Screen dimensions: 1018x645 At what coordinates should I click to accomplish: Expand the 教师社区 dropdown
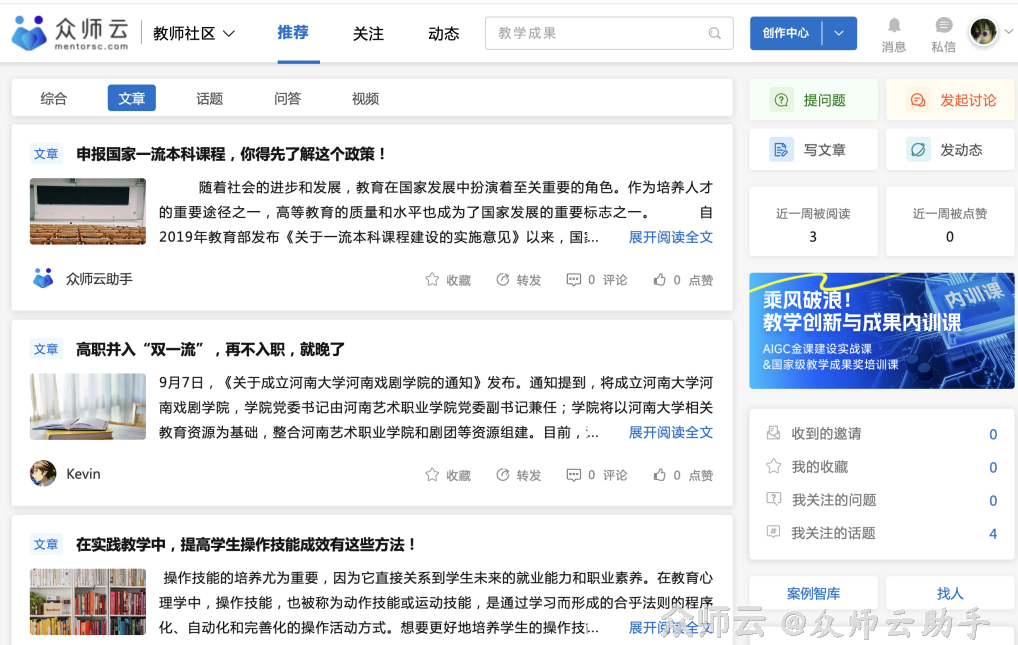[x=194, y=31]
